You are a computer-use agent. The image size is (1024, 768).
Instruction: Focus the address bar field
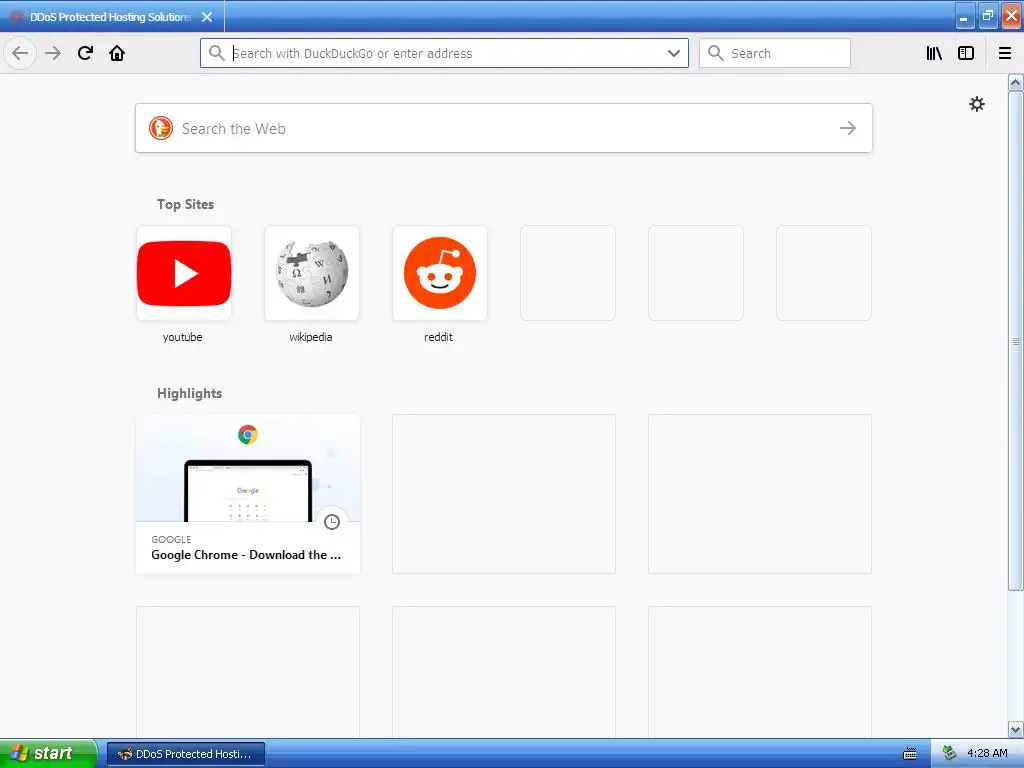444,53
